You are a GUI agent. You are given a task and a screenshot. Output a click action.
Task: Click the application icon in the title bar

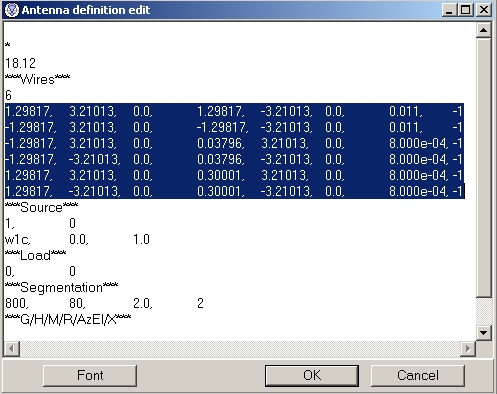[x=12, y=10]
